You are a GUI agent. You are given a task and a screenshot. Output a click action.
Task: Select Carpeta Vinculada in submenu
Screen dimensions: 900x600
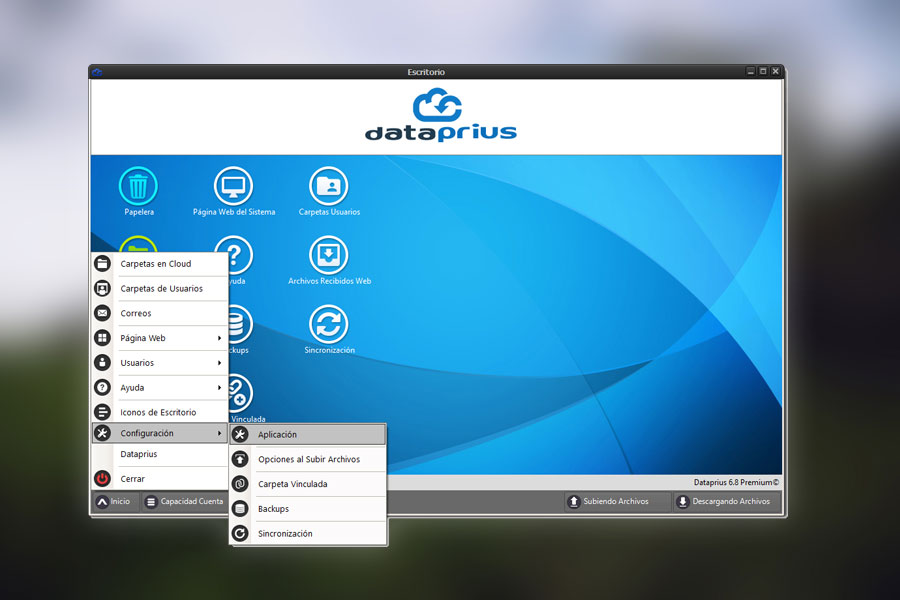308,484
